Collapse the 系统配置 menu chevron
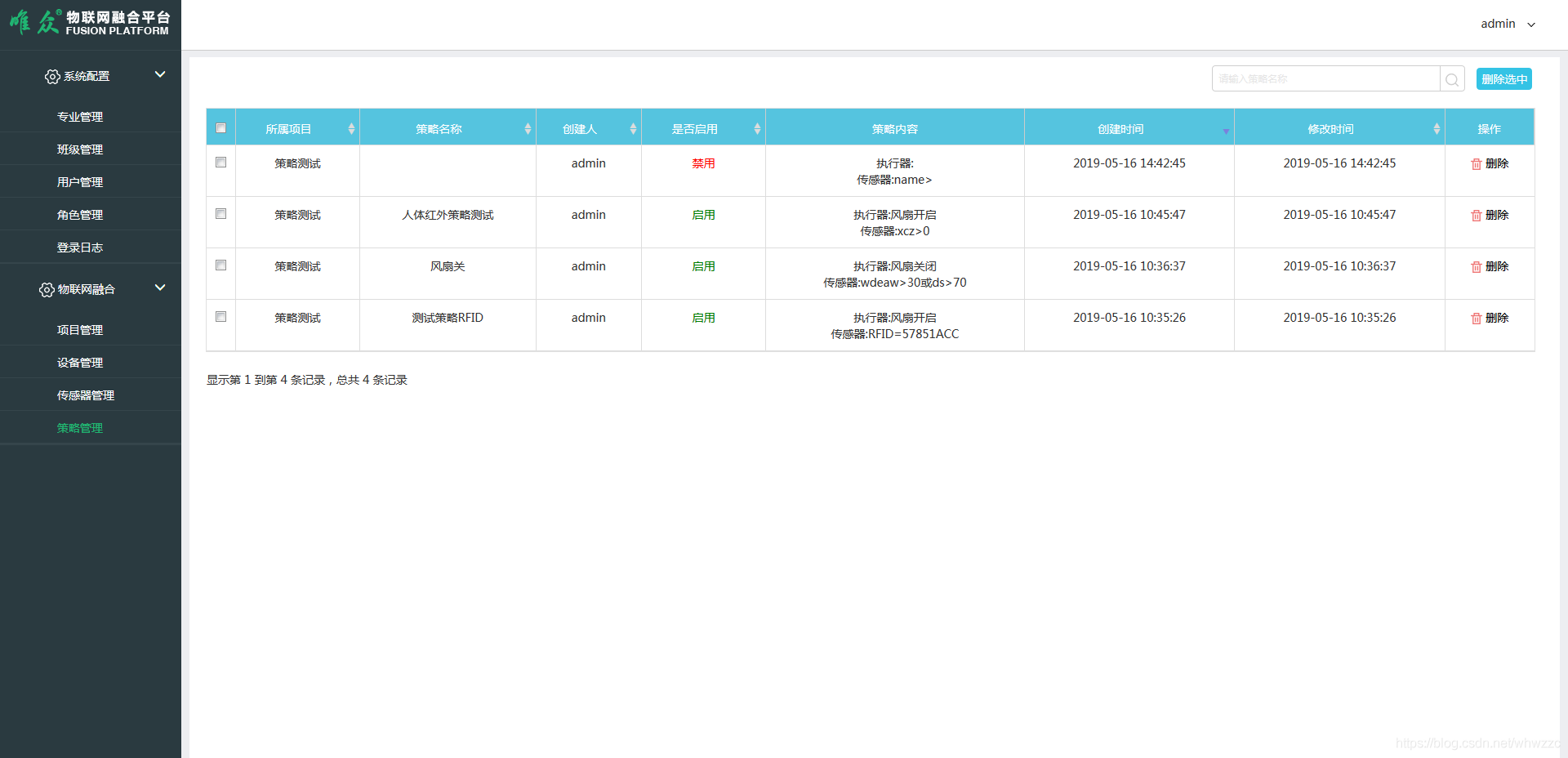Image resolution: width=1568 pixels, height=758 pixels. pyautogui.click(x=160, y=74)
